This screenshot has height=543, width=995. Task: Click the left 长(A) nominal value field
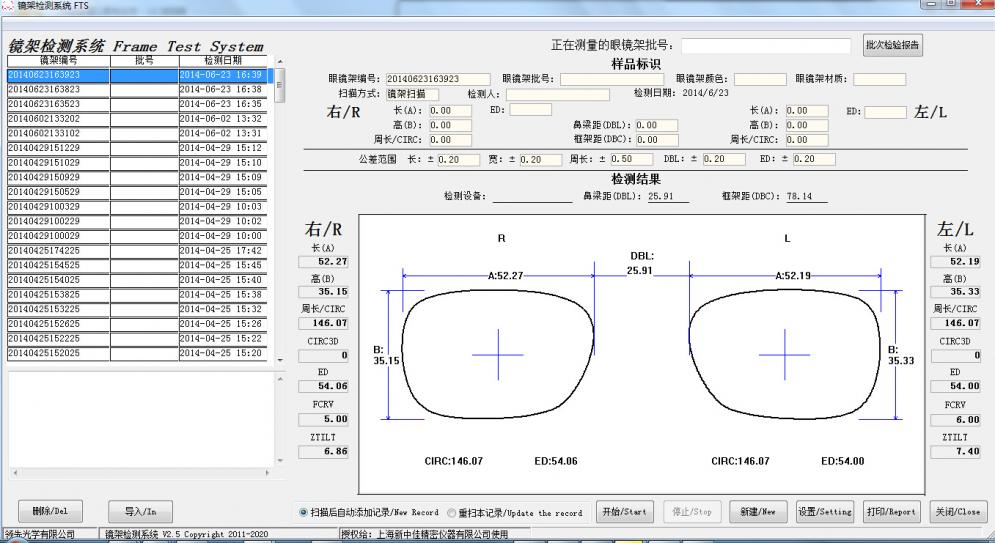pos(807,110)
